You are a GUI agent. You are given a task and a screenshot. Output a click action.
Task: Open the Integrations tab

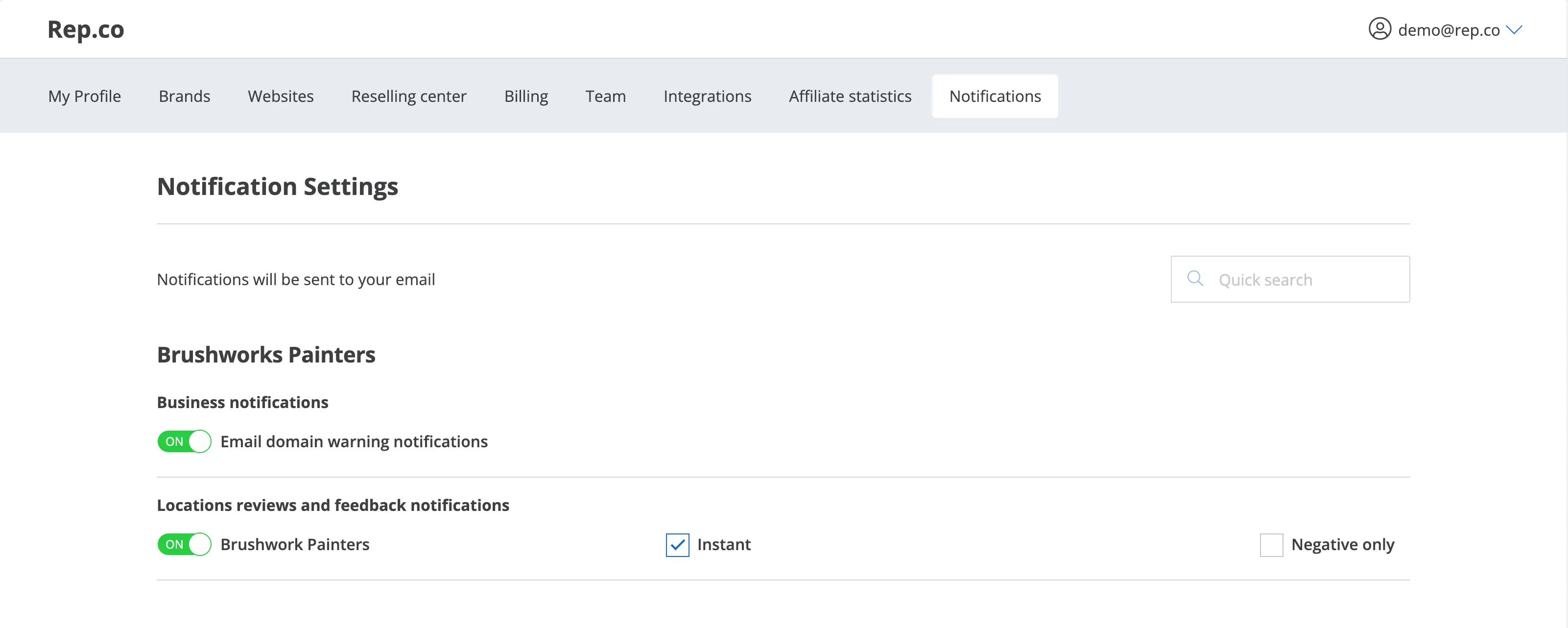pos(707,96)
